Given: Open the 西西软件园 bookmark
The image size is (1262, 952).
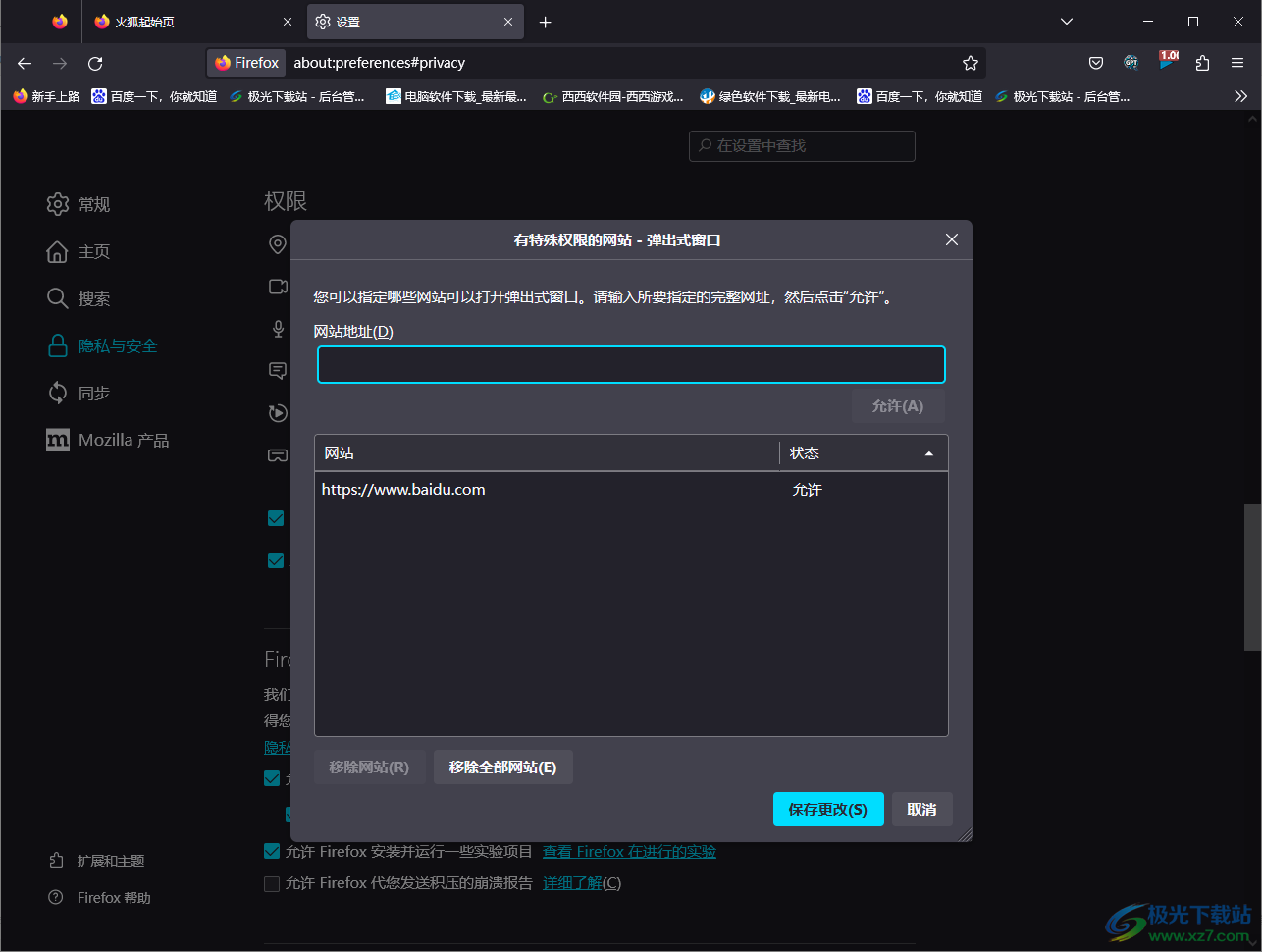Looking at the screenshot, I should 613,96.
